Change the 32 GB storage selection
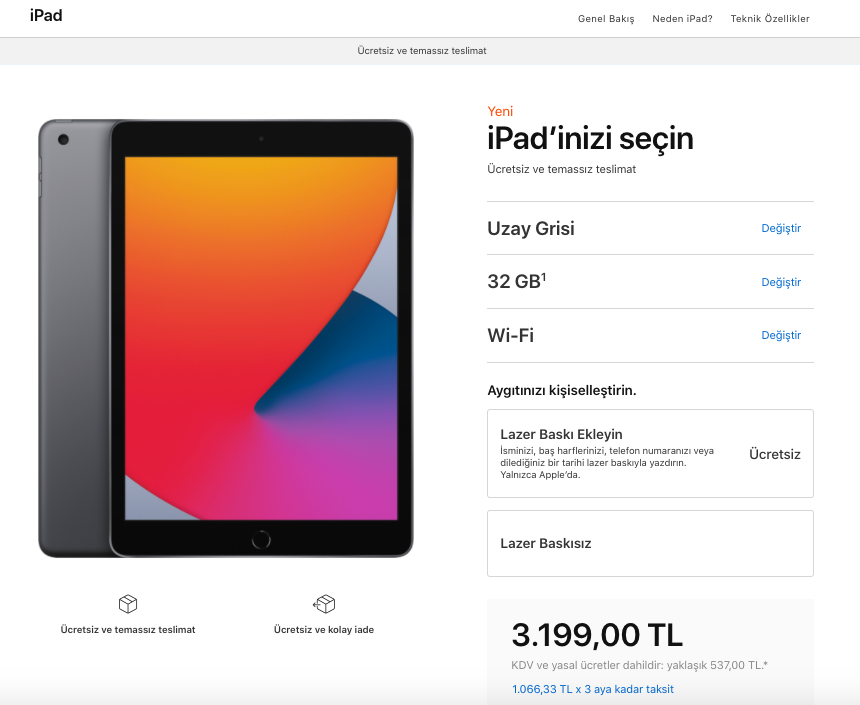Screen dimensions: 860x705 click(781, 282)
